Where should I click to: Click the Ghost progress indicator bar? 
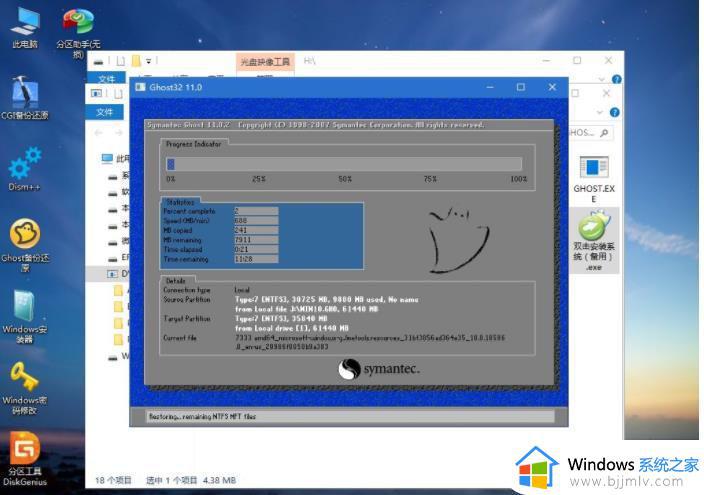[344, 164]
